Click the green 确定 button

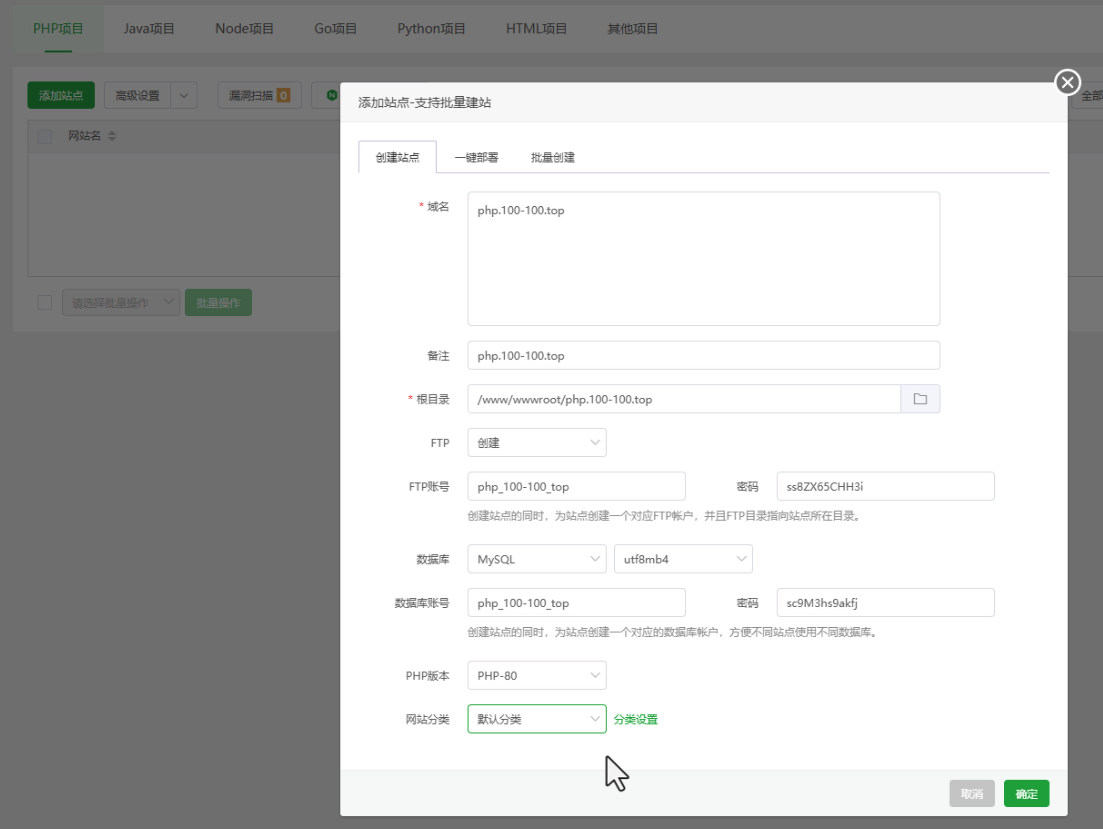[x=1026, y=794]
